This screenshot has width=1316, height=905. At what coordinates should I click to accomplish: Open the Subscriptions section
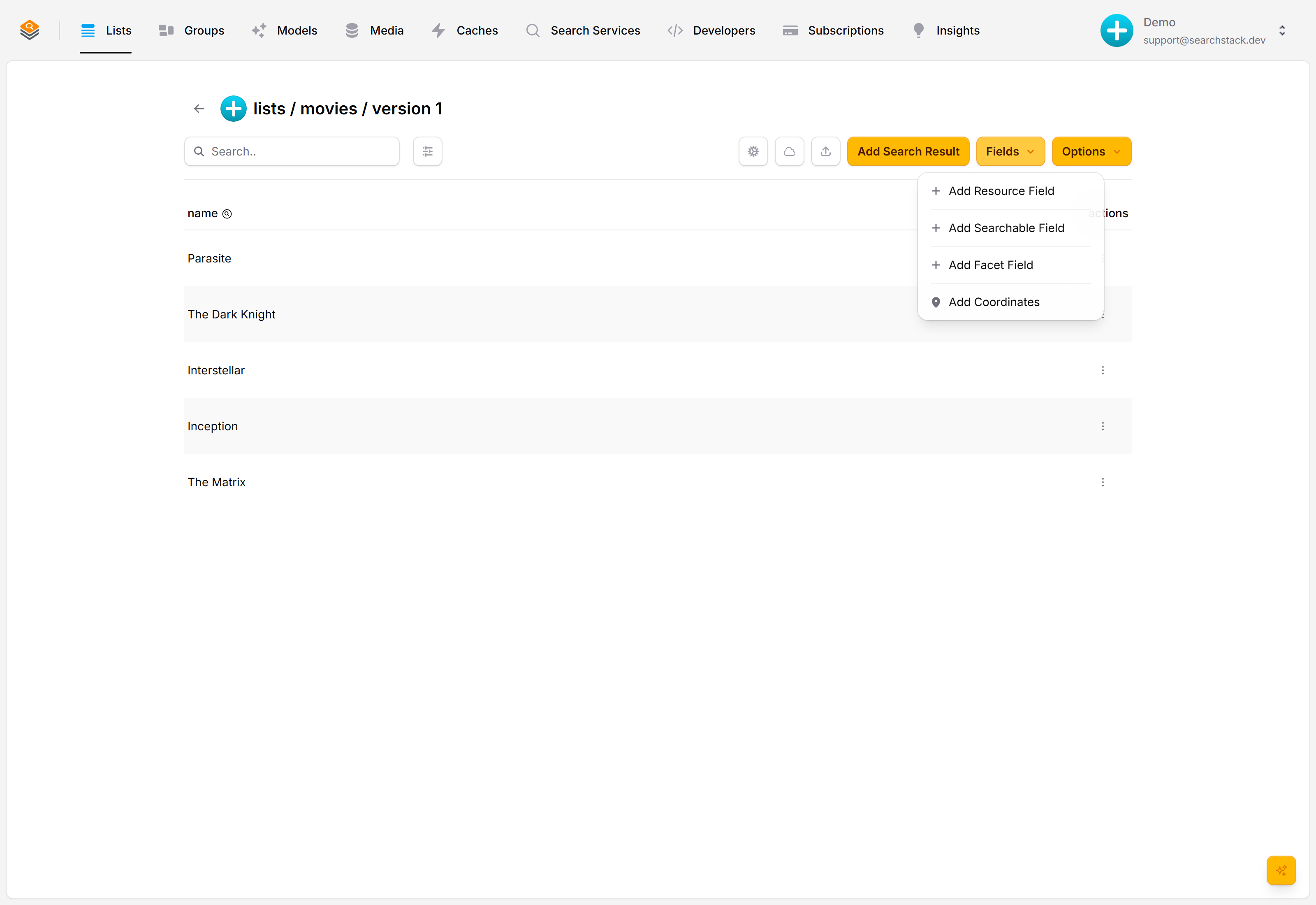(833, 30)
